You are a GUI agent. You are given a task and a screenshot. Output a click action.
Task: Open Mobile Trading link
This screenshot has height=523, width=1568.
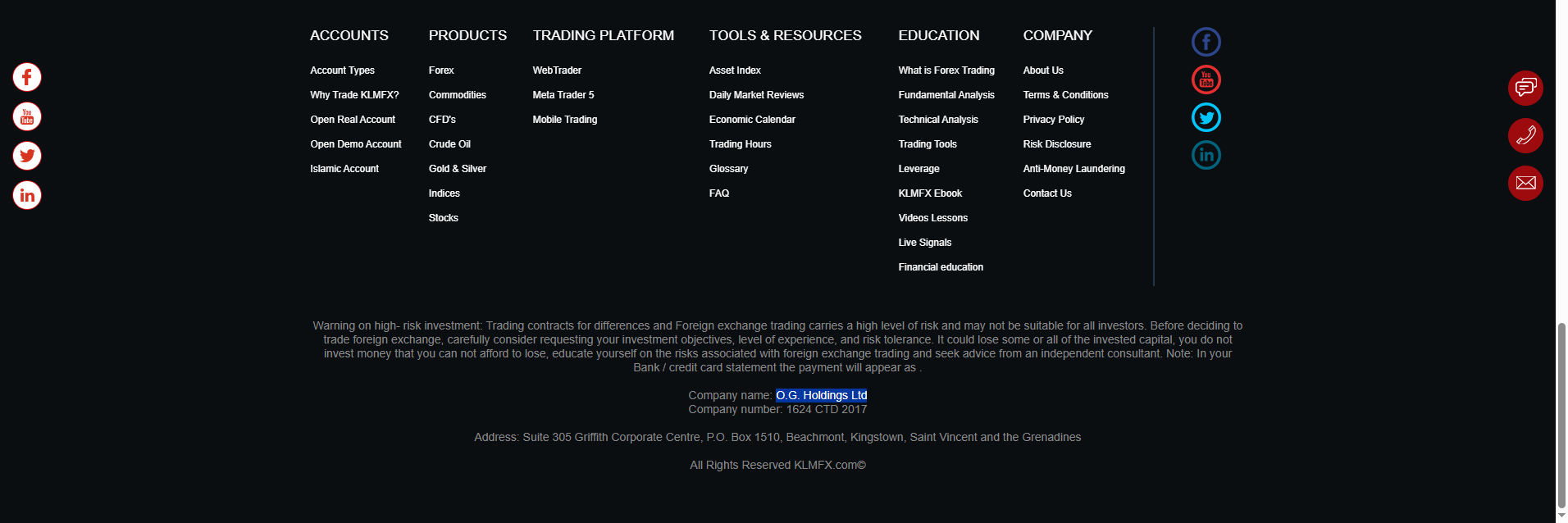click(x=565, y=120)
